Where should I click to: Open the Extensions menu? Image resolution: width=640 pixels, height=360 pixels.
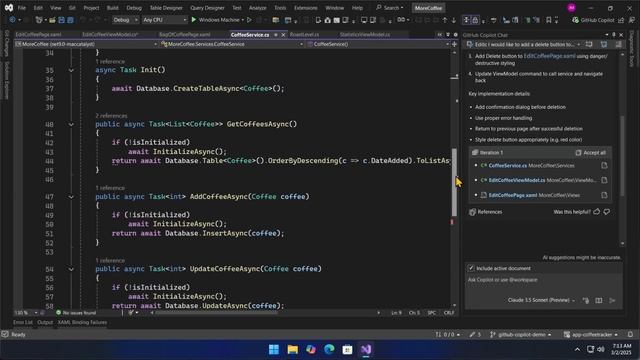pyautogui.click(x=305, y=8)
